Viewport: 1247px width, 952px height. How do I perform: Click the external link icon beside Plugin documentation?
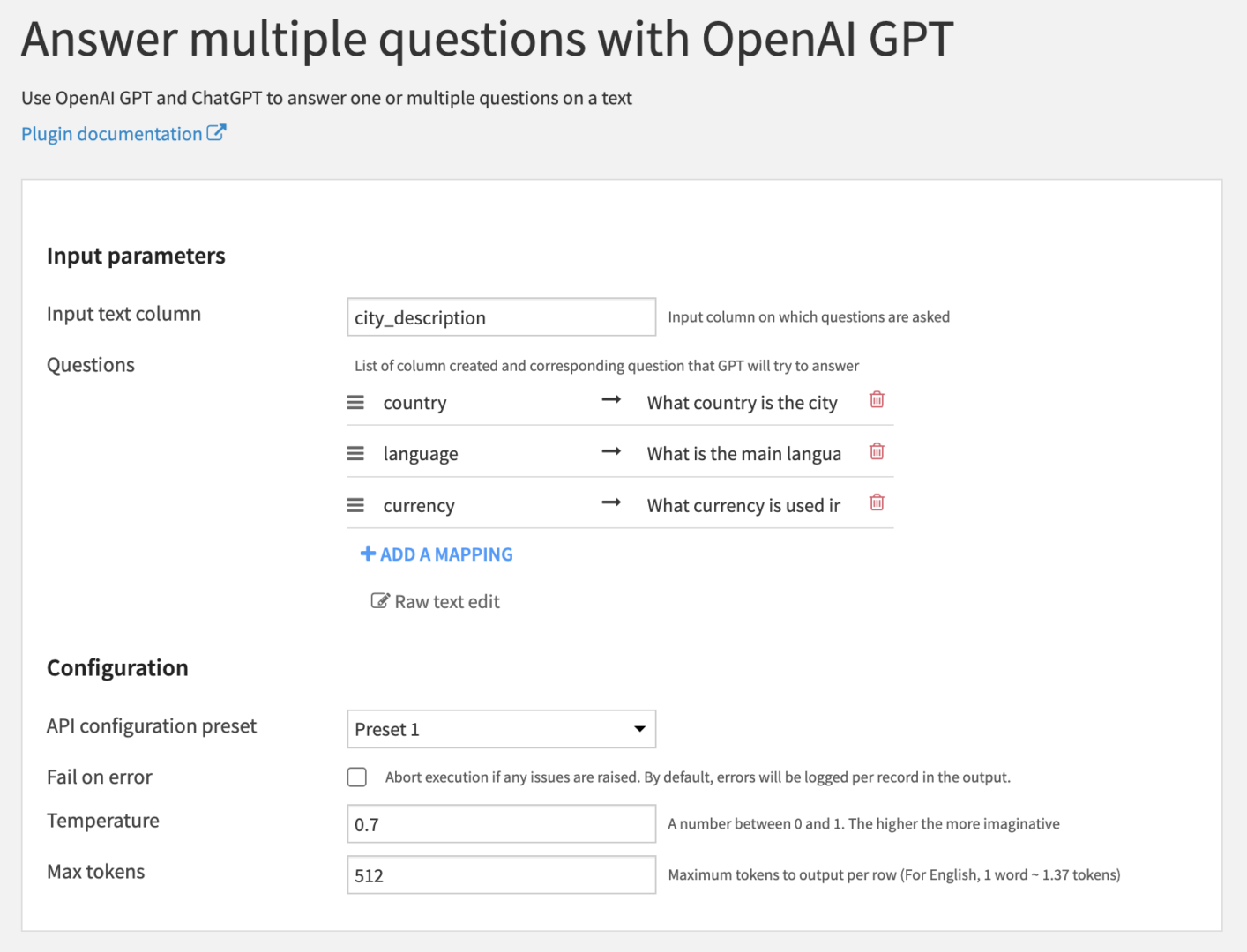tap(217, 132)
